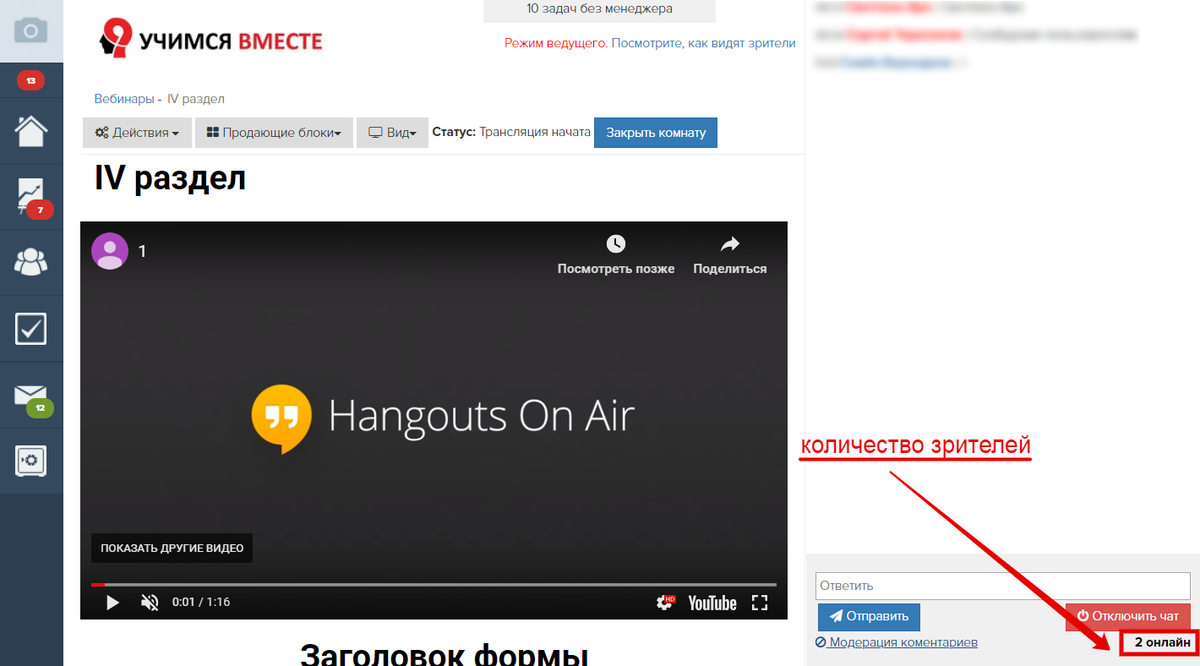This screenshot has height=666, width=1200.
Task: Open the checkbox tasks sidebar icon
Action: click(x=31, y=328)
